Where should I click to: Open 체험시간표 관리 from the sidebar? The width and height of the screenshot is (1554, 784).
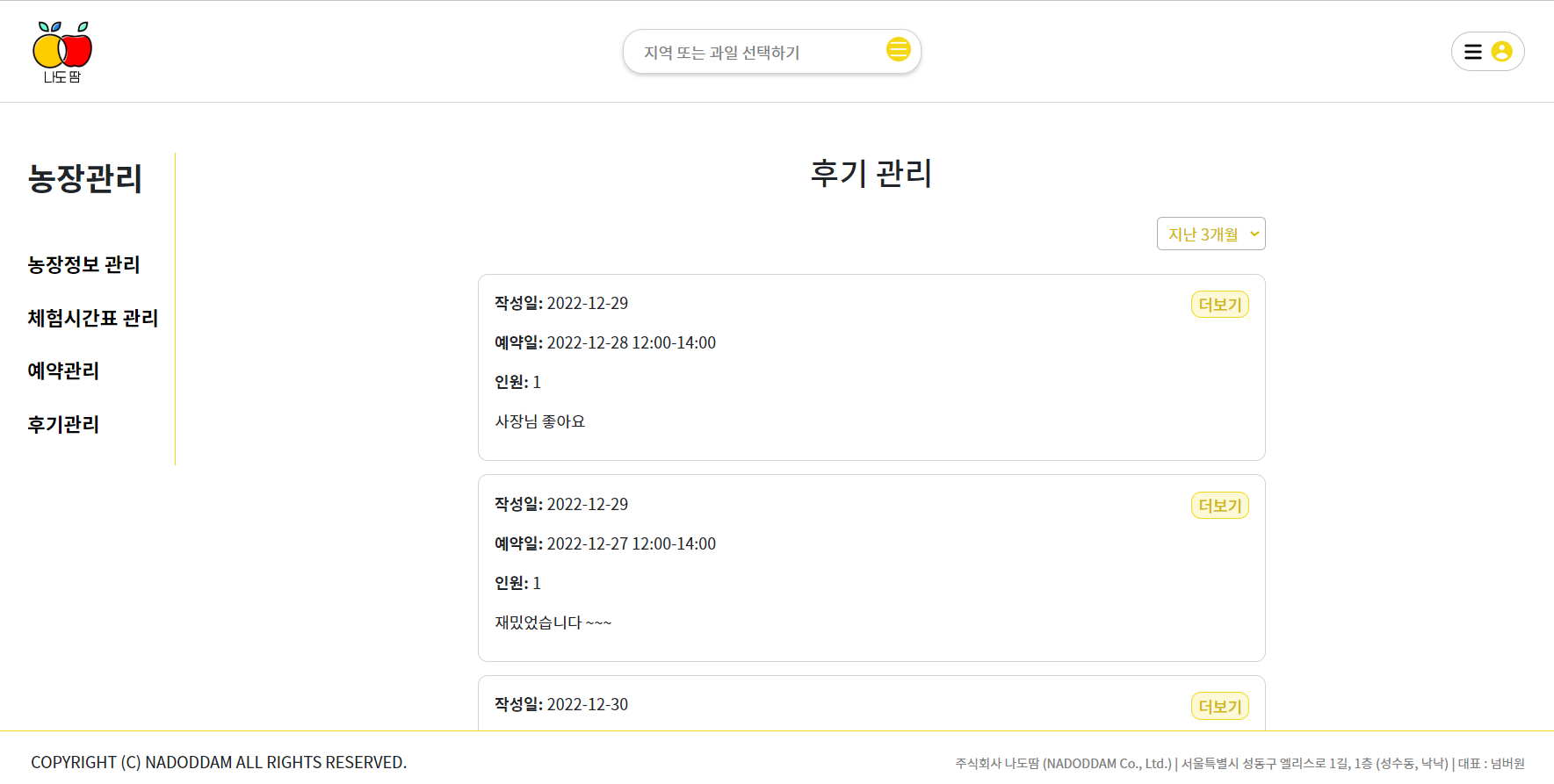point(92,318)
